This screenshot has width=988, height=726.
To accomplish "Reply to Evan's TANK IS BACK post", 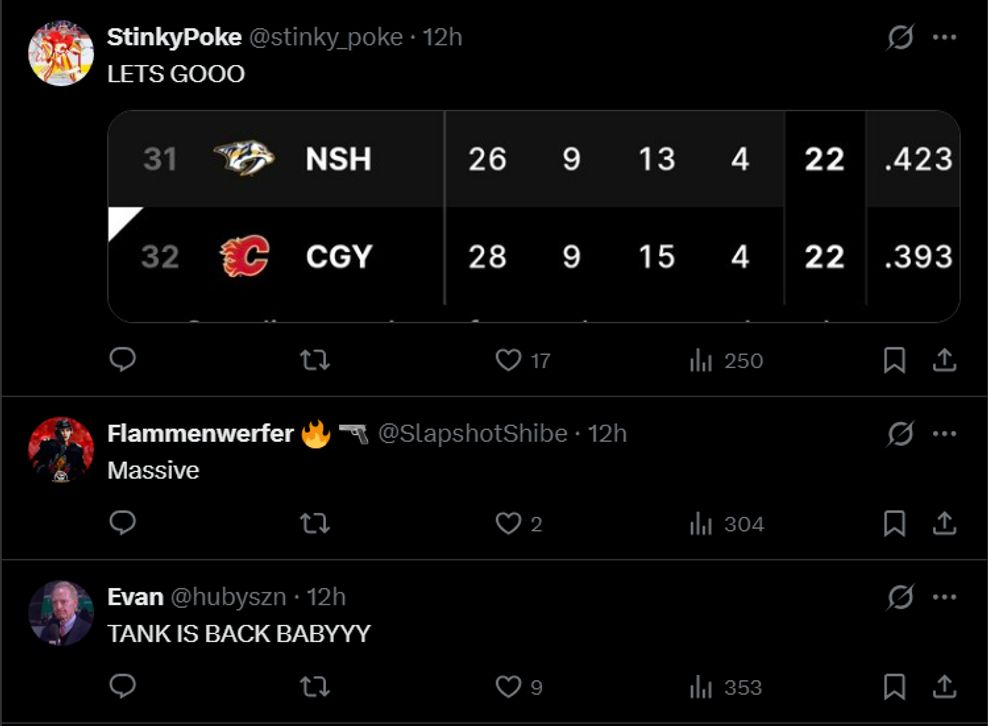I will click(123, 687).
